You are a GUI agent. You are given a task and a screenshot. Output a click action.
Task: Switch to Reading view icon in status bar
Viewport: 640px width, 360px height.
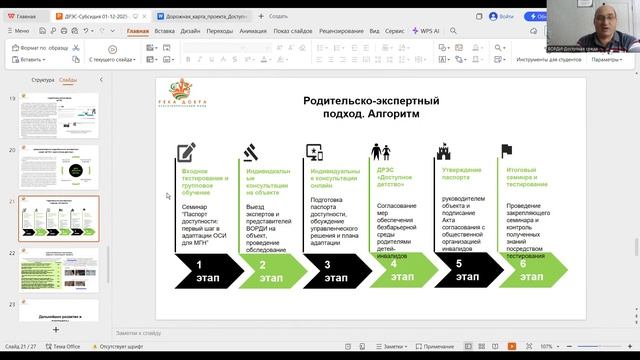pos(495,346)
